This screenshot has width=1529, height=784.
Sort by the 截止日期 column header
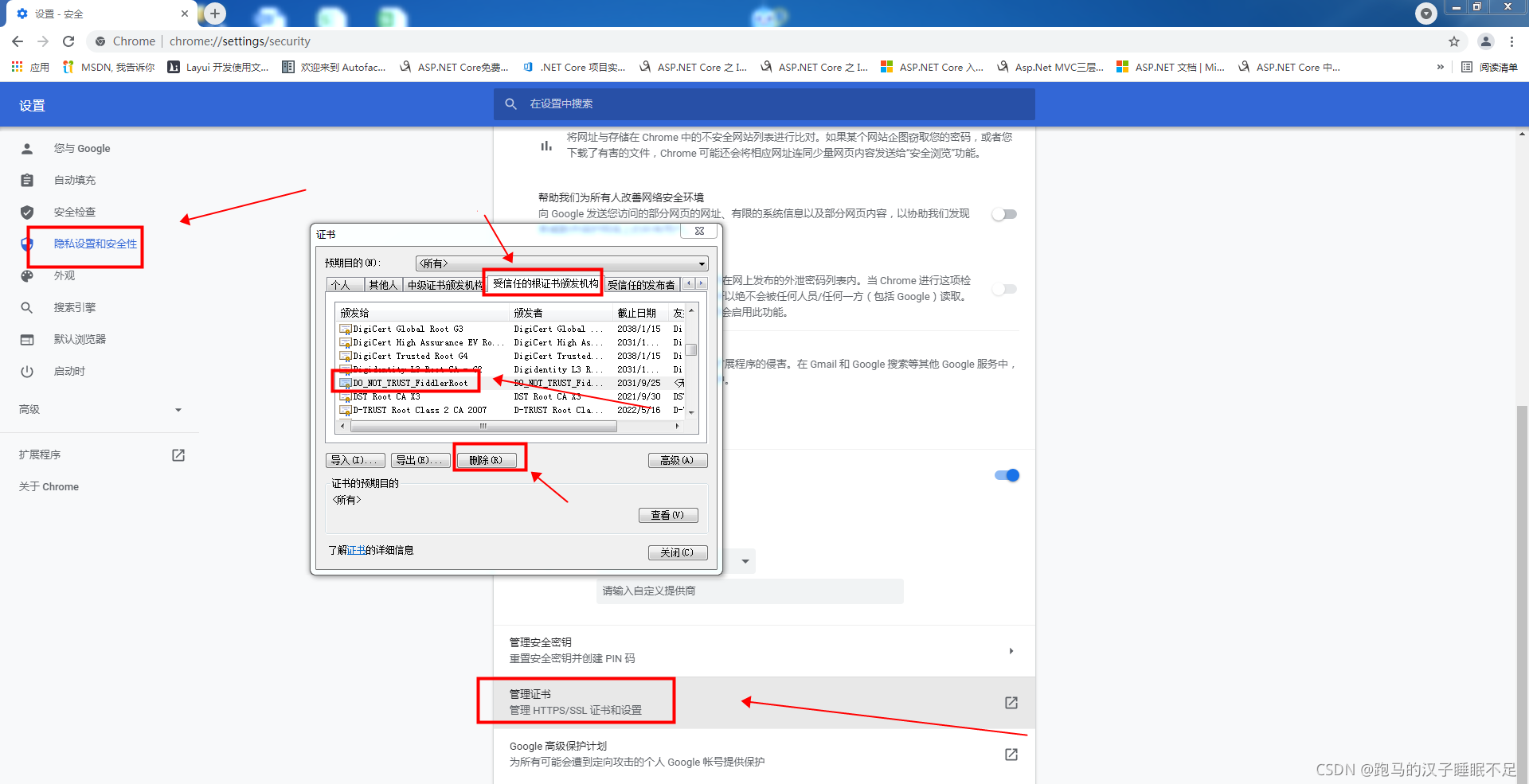point(640,313)
